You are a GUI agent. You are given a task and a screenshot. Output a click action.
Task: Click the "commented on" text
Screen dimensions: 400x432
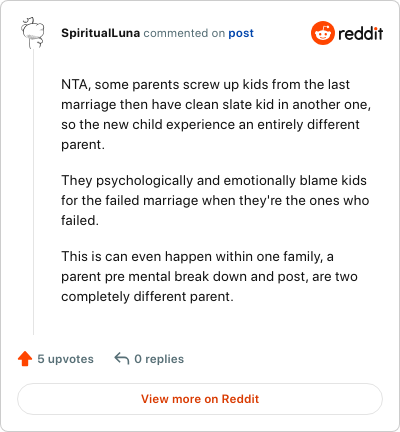(184, 33)
